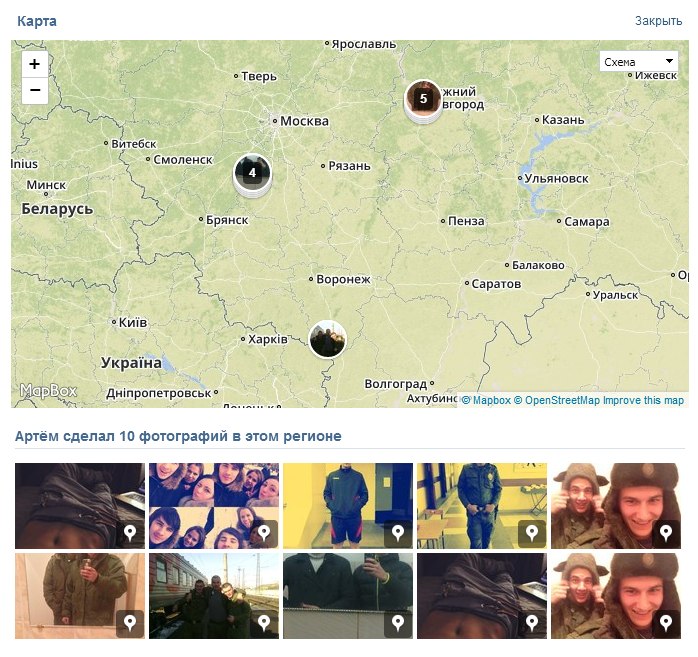Click the Пенза city label
The height and width of the screenshot is (657, 698).
pyautogui.click(x=466, y=221)
